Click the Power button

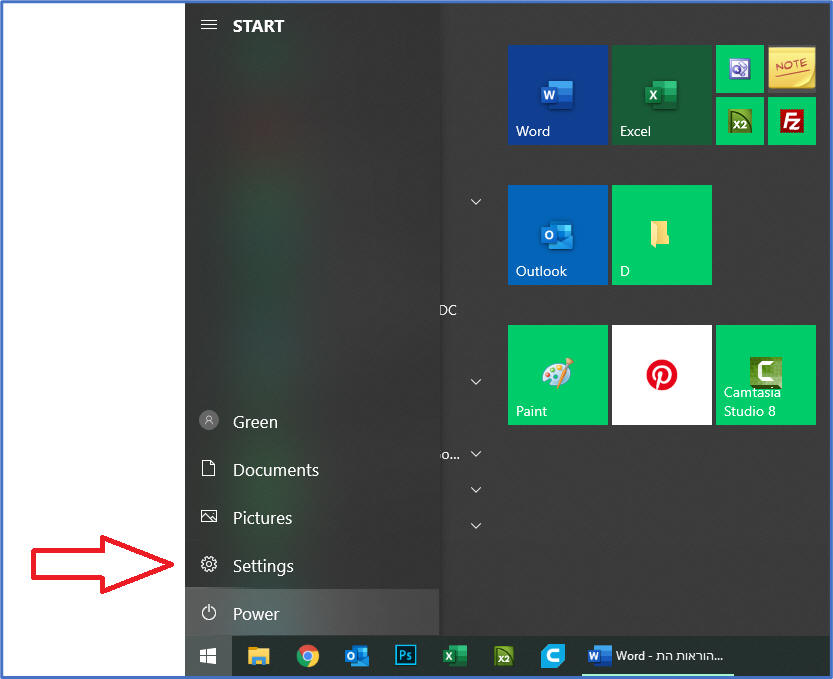point(255,614)
